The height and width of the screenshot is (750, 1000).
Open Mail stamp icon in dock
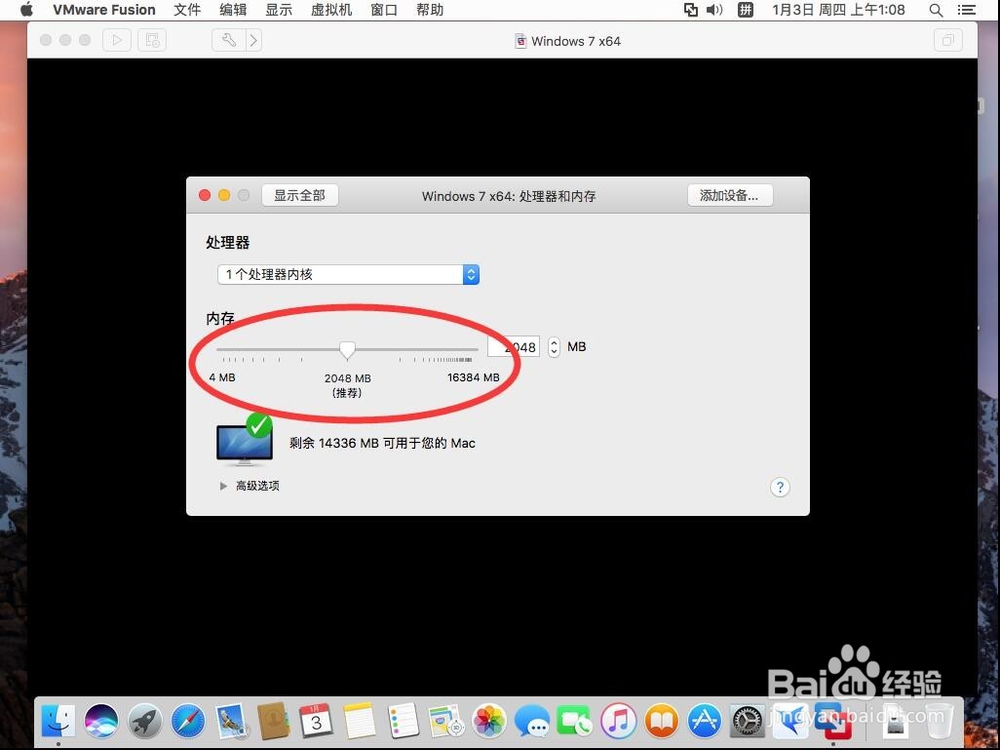tap(231, 721)
